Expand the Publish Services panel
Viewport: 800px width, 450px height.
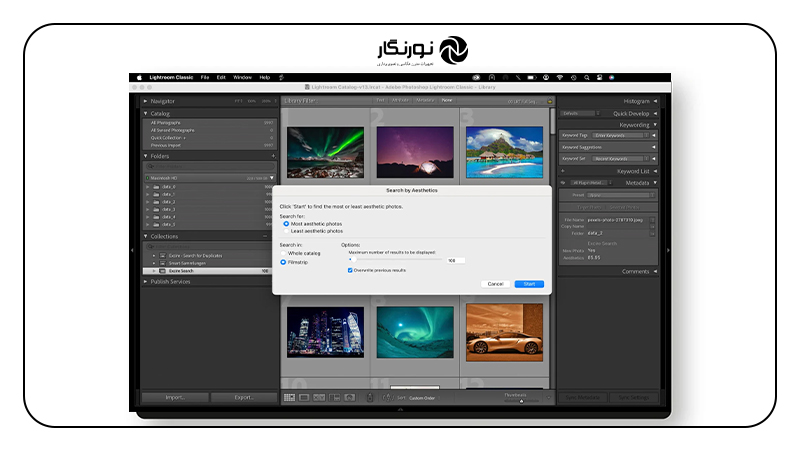tap(146, 282)
